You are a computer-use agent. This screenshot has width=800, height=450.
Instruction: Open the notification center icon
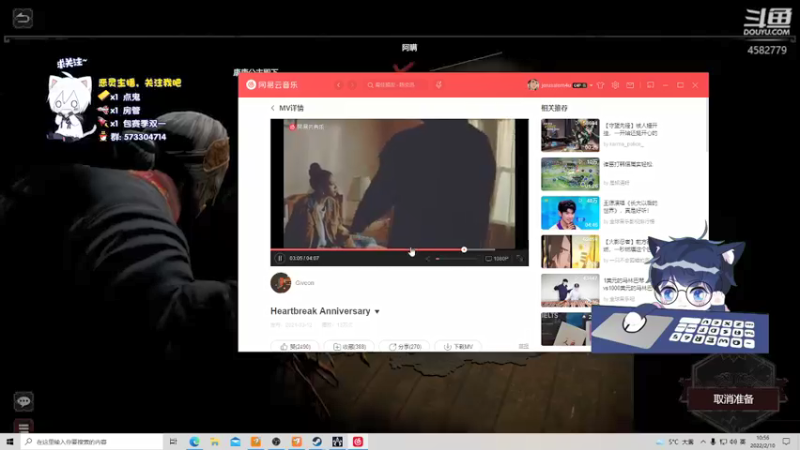(x=786, y=442)
